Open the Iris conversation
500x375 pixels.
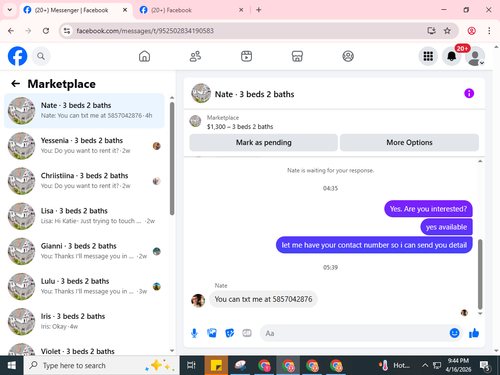[84, 322]
